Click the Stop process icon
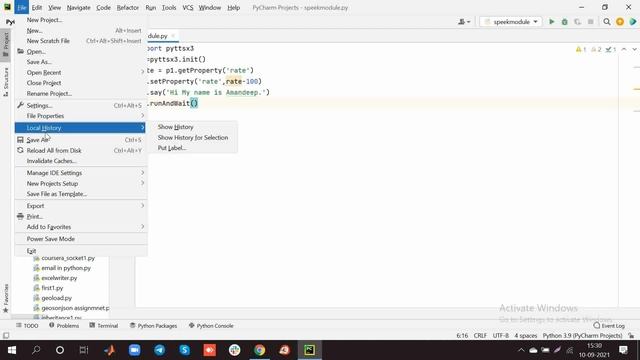Image resolution: width=640 pixels, height=360 pixels. coord(591,22)
